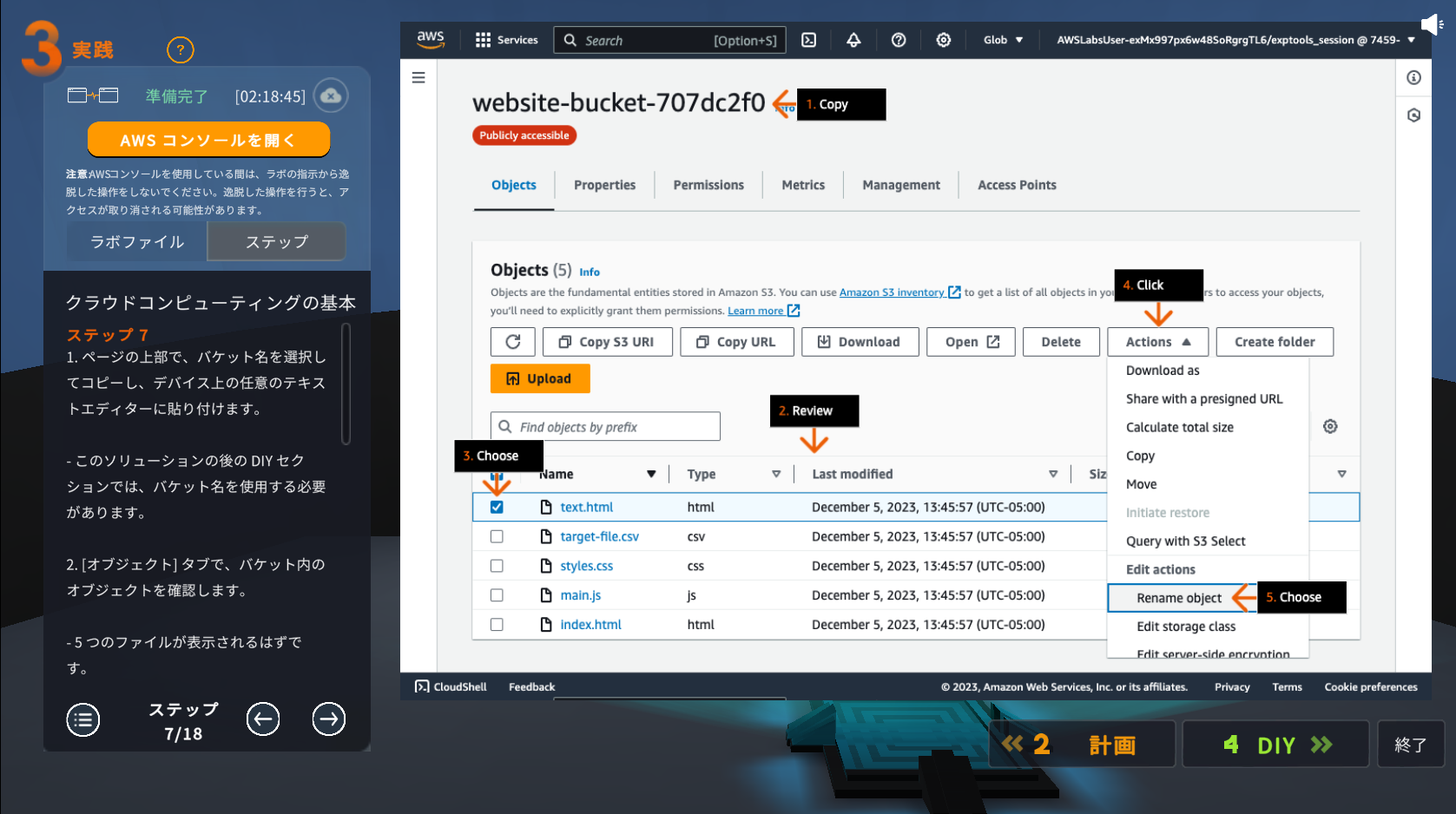This screenshot has width=1456, height=814.
Task: Open the step list menu icon
Action: click(83, 719)
